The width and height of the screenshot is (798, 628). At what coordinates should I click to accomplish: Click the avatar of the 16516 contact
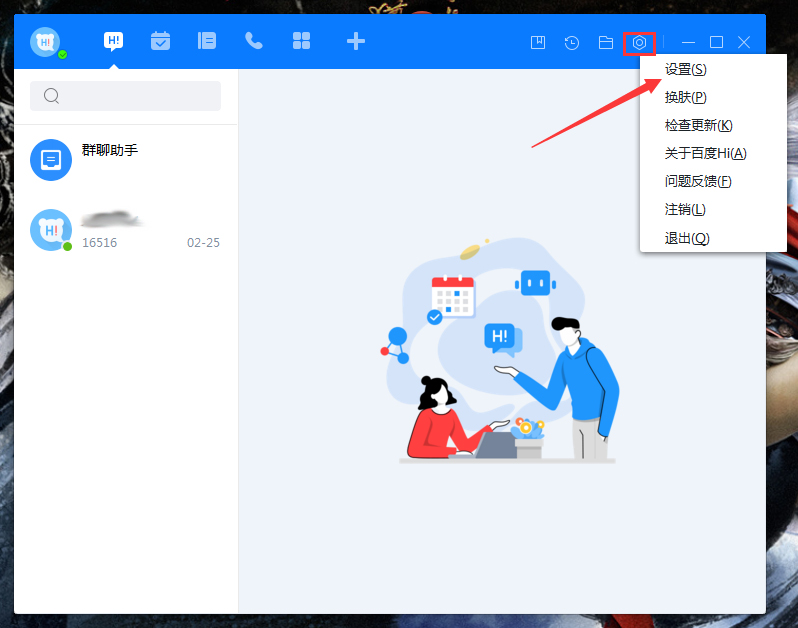[x=51, y=230]
